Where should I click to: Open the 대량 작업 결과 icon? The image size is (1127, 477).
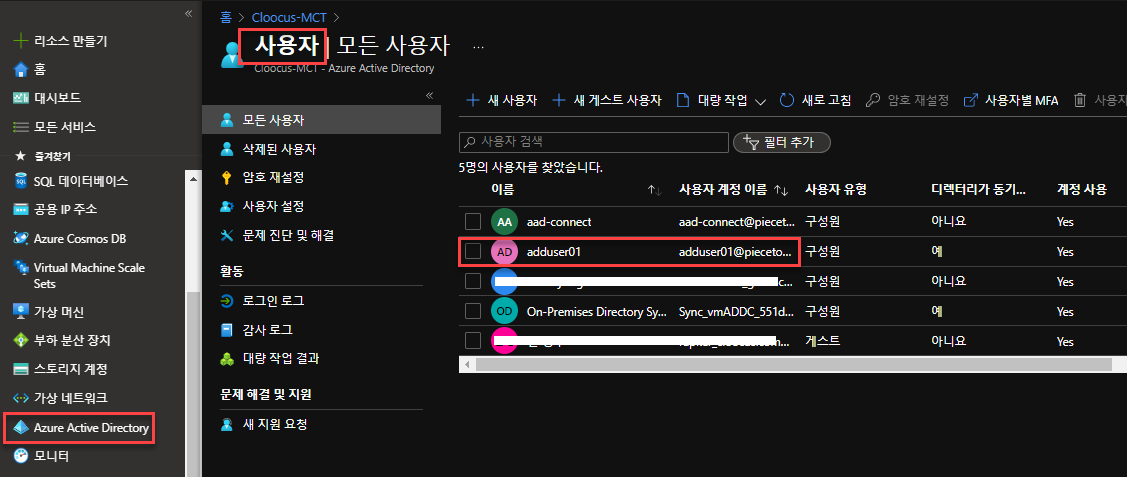[x=228, y=358]
